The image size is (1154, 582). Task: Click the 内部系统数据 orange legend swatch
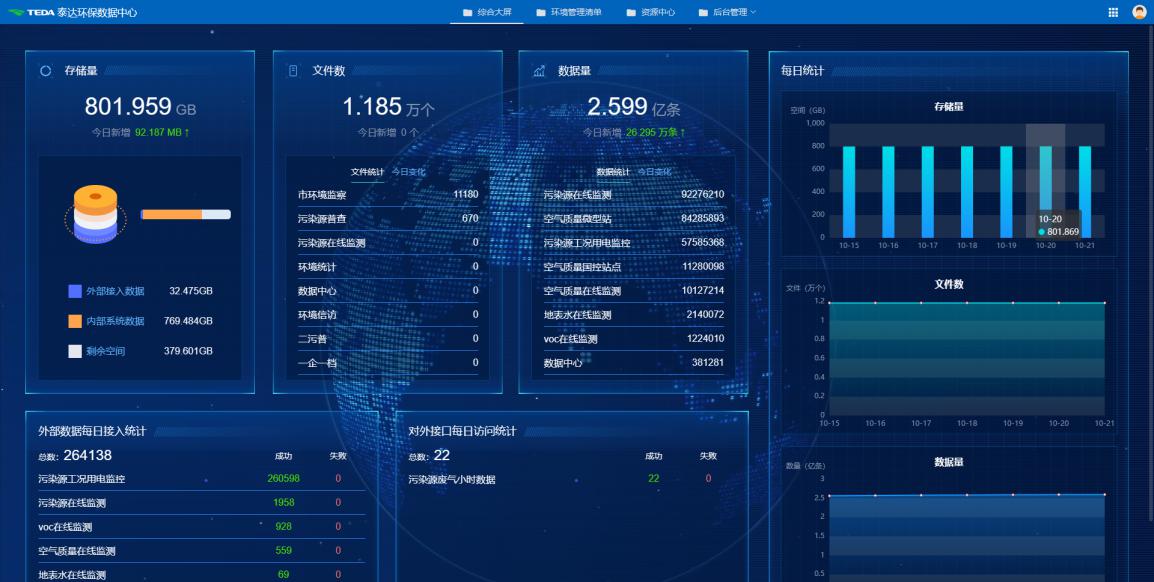click(75, 321)
